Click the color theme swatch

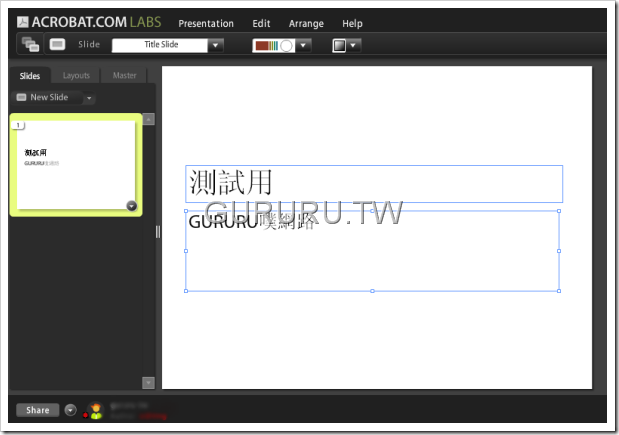coord(274,45)
